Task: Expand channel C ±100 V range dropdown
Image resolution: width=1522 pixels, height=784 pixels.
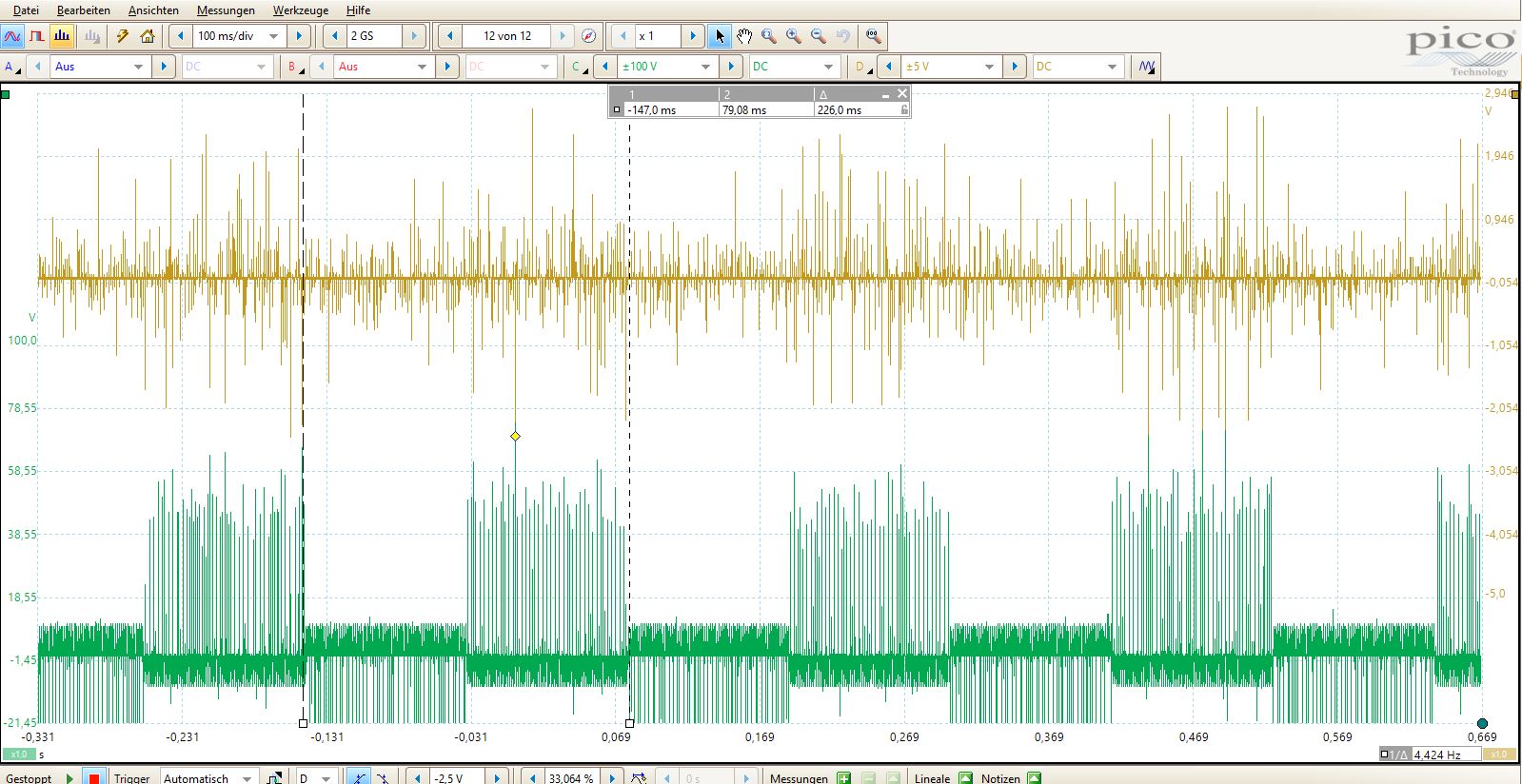Action: [x=705, y=67]
